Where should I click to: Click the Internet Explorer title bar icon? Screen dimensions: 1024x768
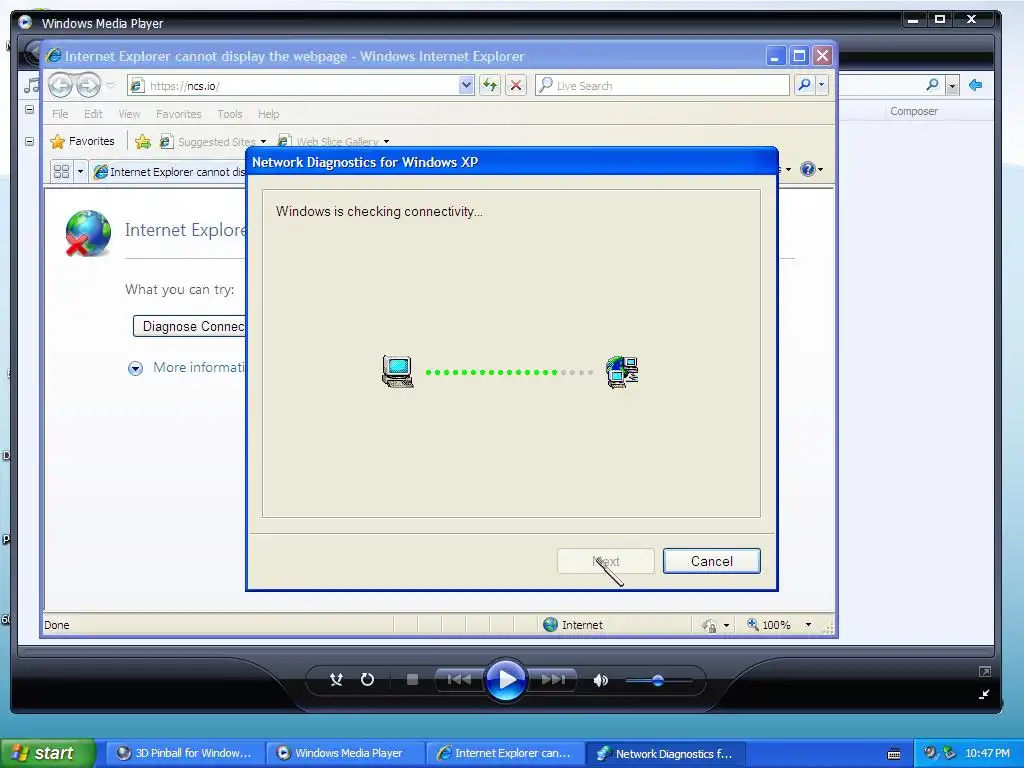coord(54,56)
